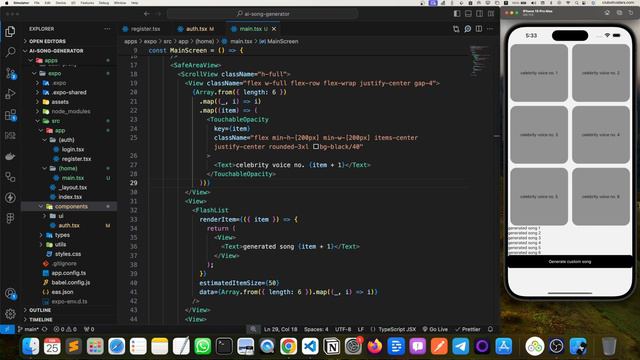Expand the types folder
Viewport: 640px width, 360px height.
coord(69,235)
